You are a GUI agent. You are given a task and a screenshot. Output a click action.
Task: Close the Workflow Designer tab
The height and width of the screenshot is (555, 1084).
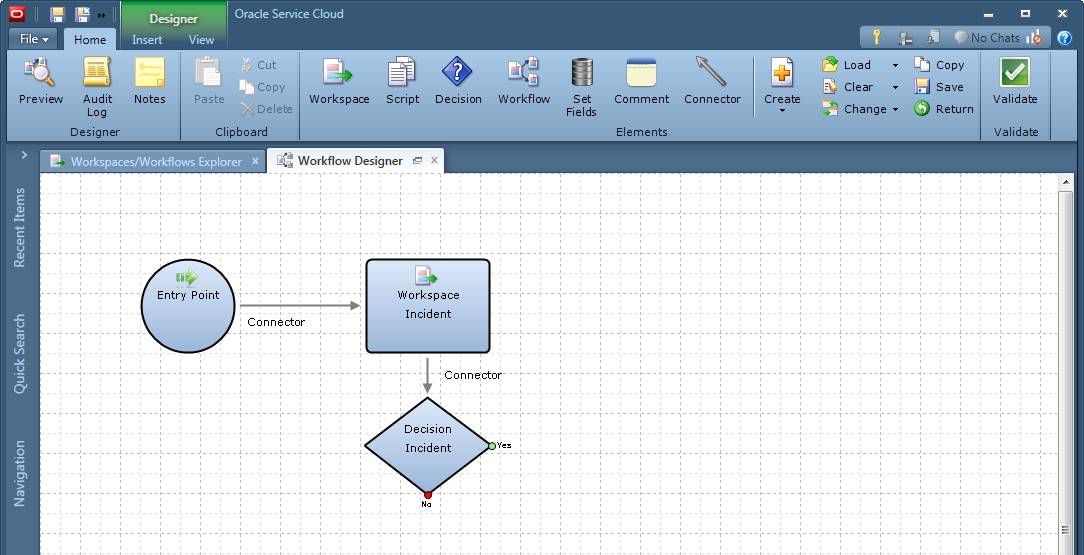[434, 160]
